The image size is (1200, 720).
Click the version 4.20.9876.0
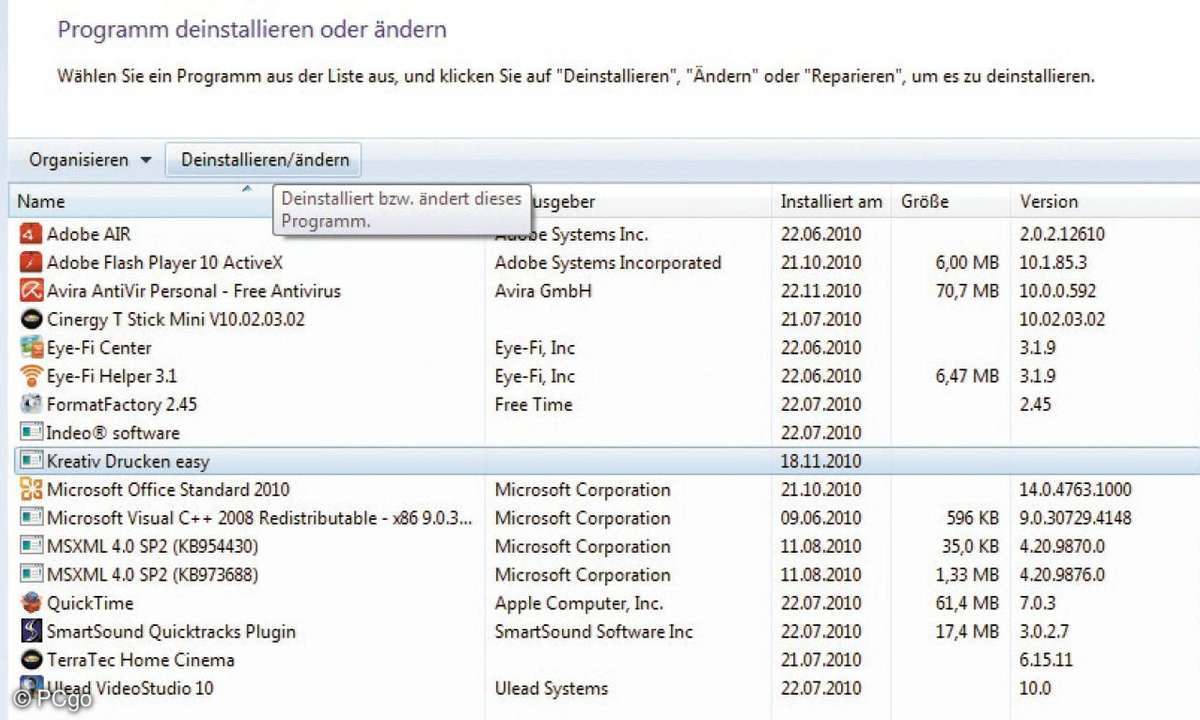(x=1062, y=574)
